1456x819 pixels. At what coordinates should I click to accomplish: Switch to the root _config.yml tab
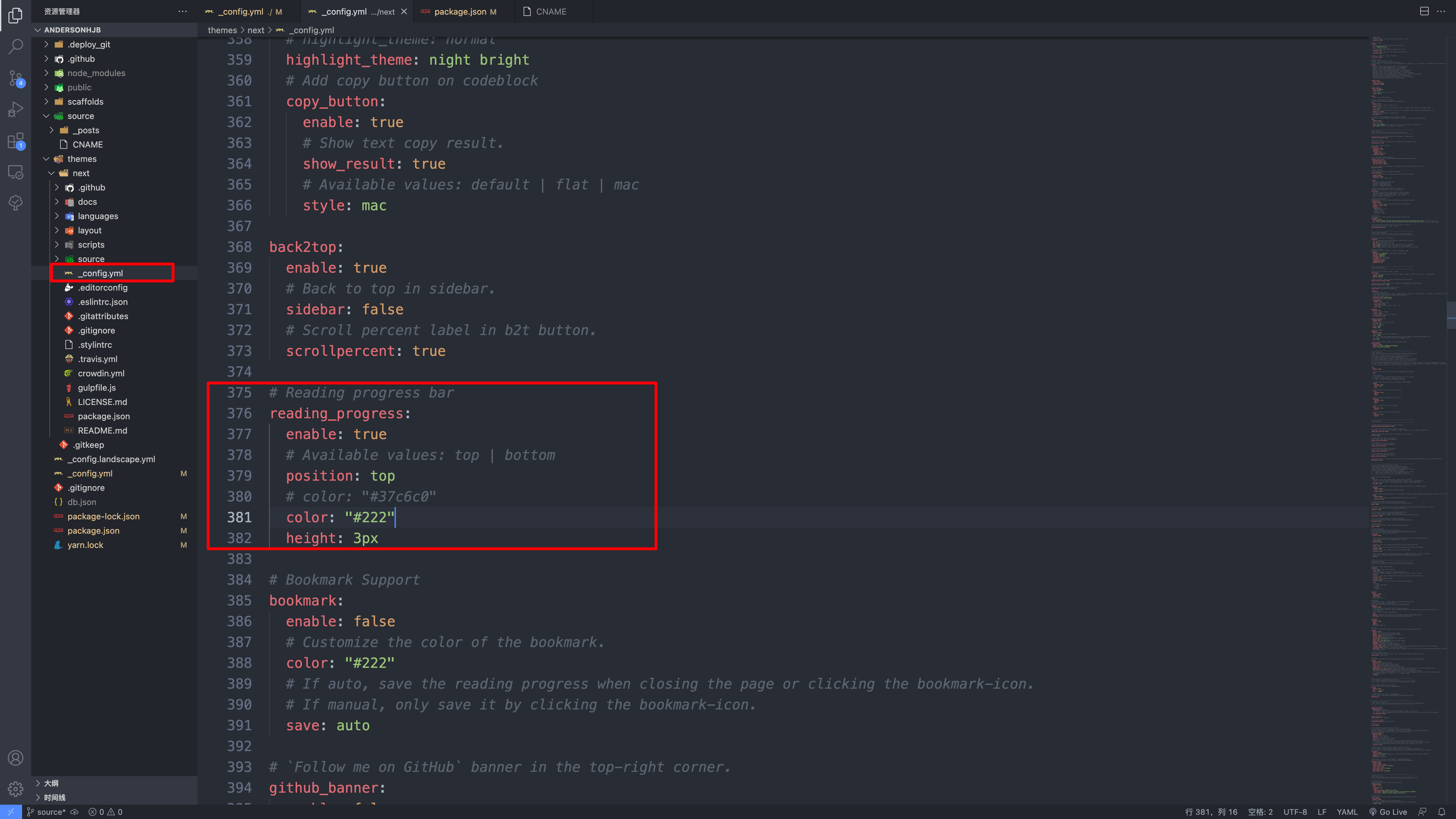pyautogui.click(x=249, y=11)
